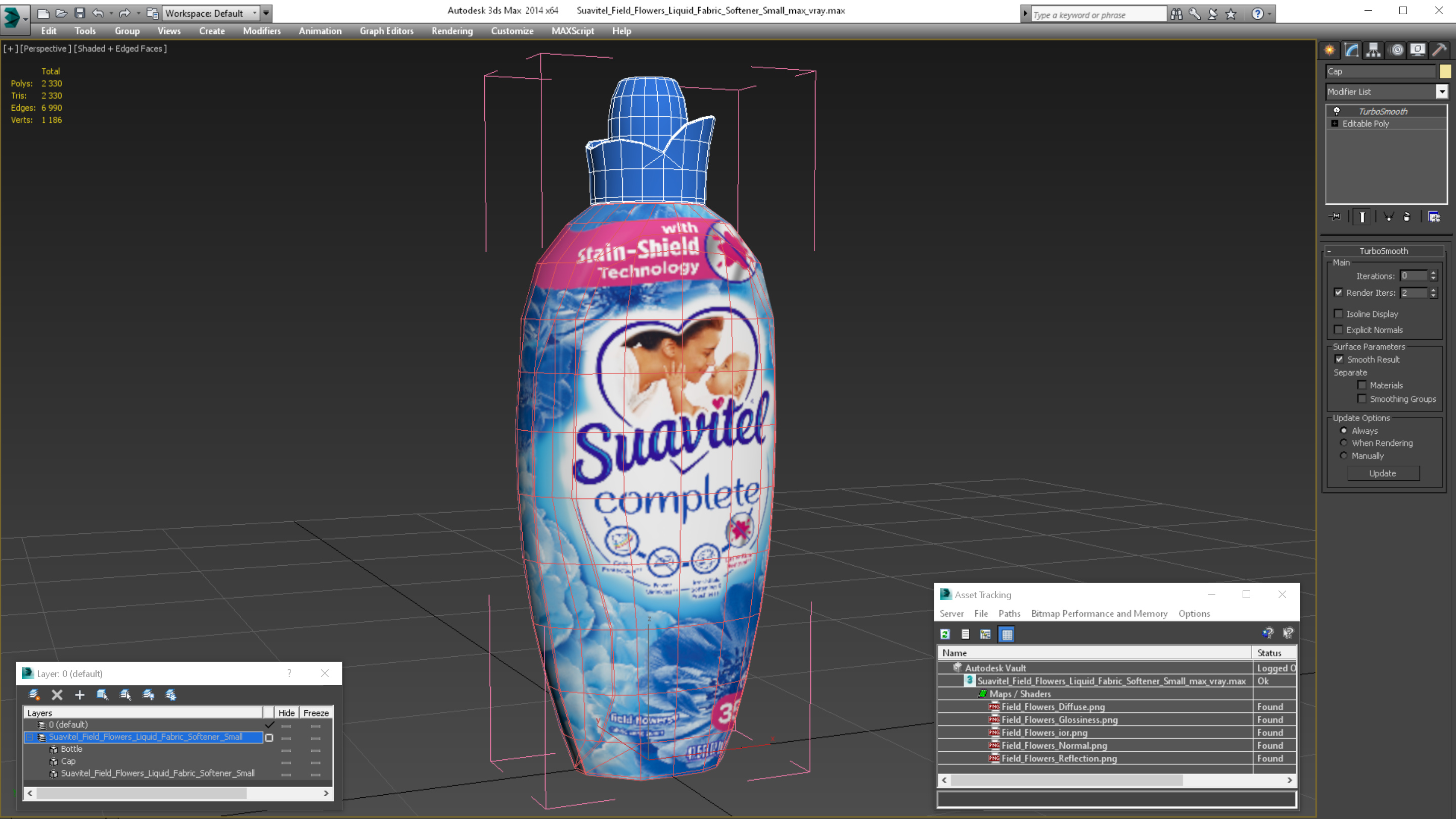Expand Editable Poly plus in modifier stack
Image resolution: width=1456 pixels, height=819 pixels.
coord(1335,124)
